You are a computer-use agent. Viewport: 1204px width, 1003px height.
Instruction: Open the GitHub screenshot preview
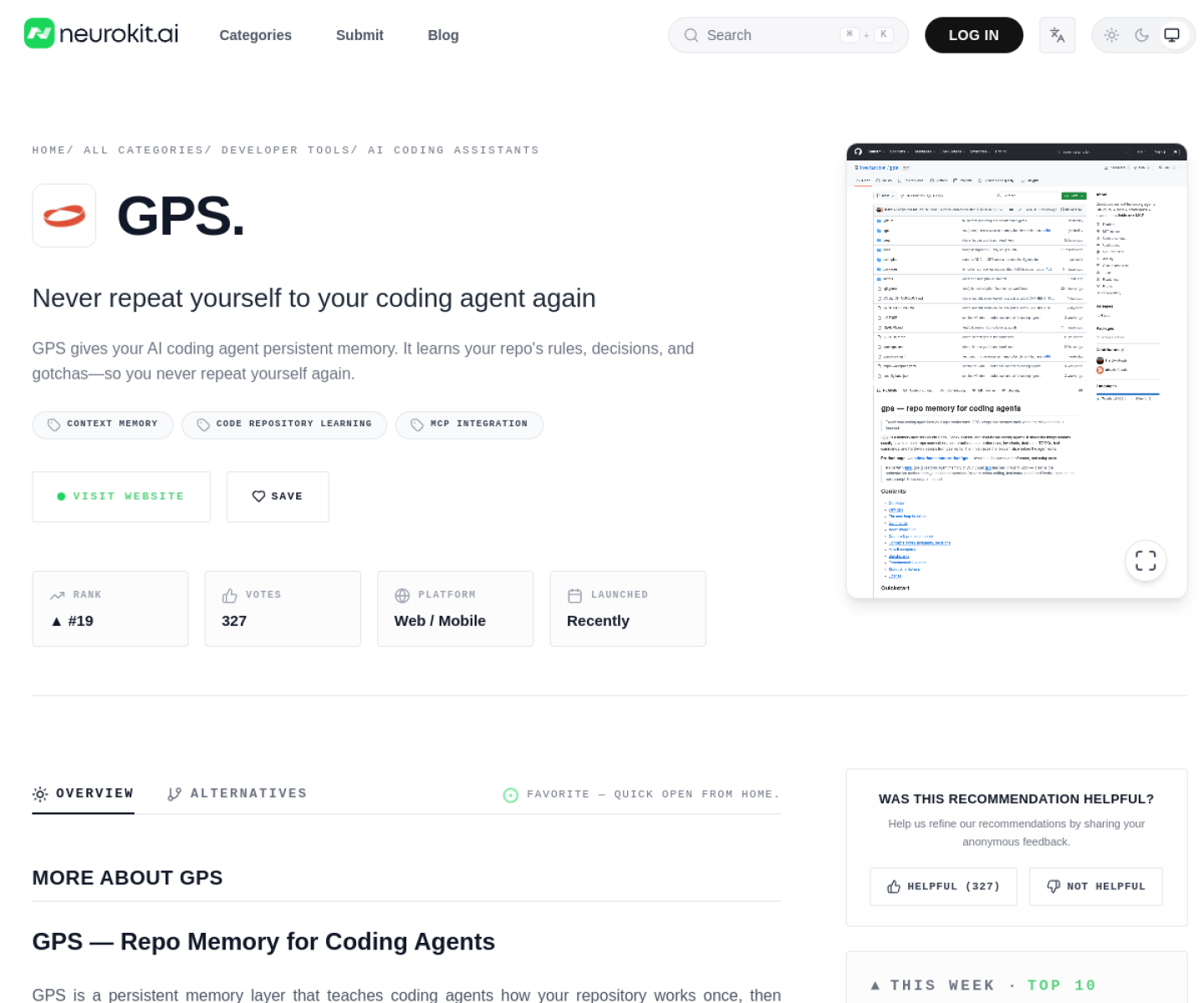1017,370
